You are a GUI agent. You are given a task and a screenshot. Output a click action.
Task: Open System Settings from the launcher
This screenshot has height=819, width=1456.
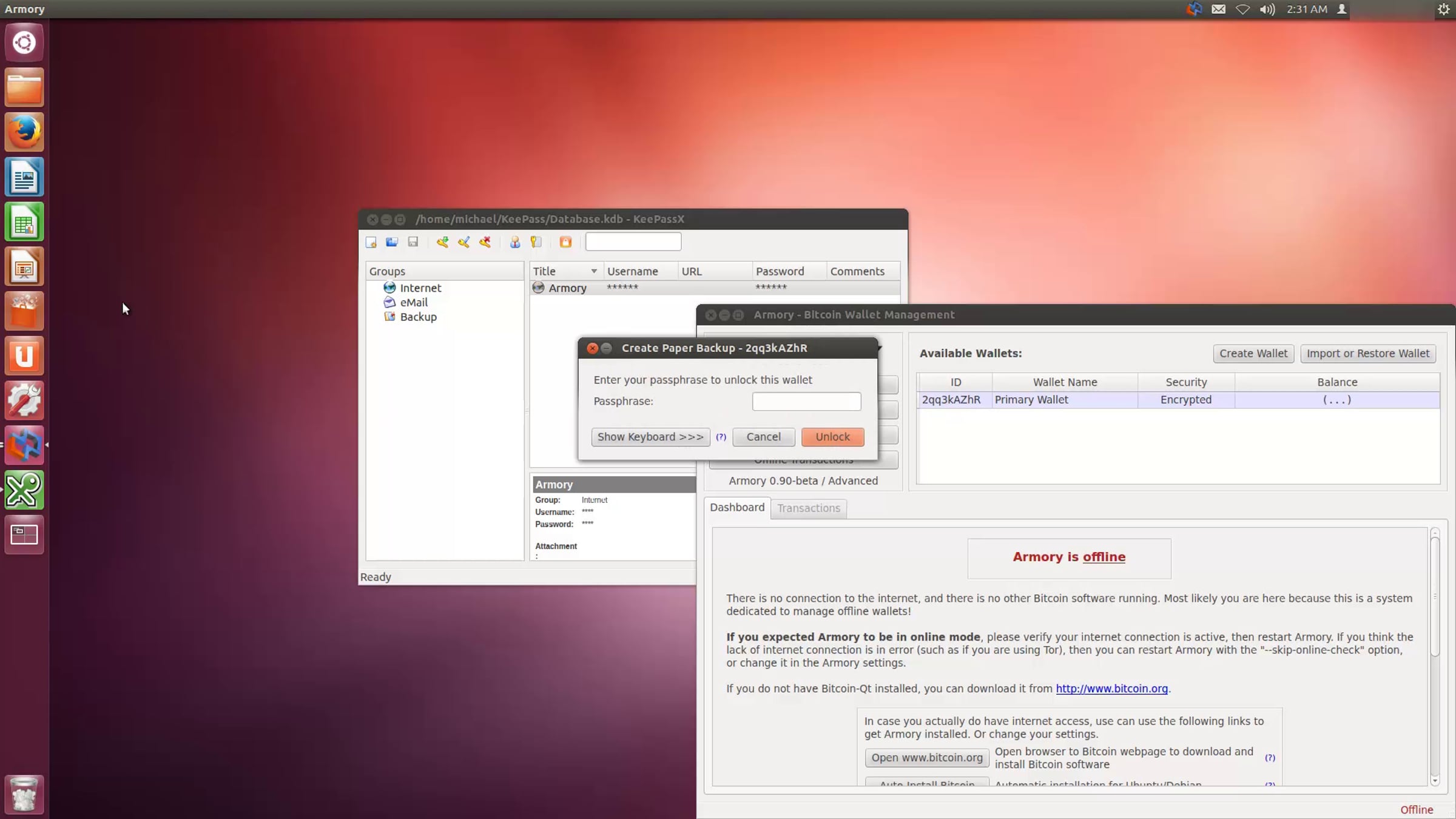click(24, 400)
